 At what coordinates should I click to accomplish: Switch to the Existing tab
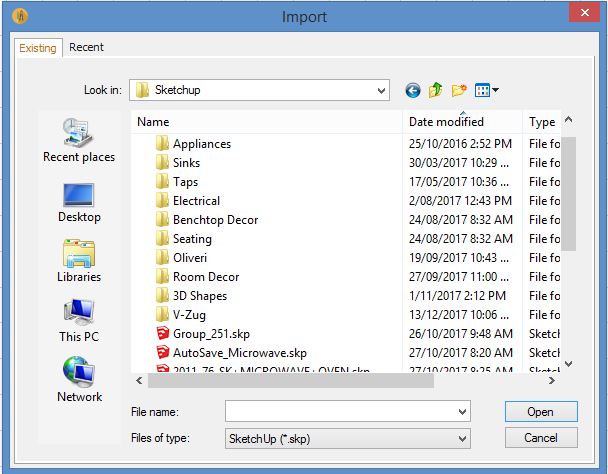(38, 48)
